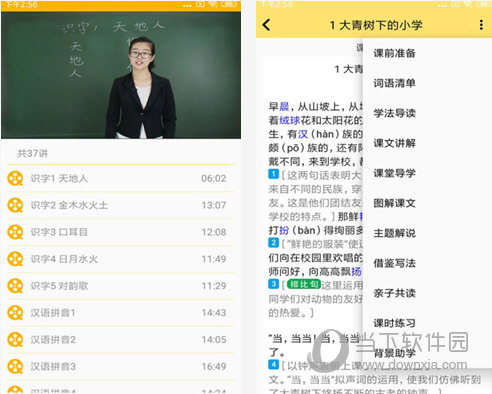Play the lesson 汉语拼音3
The width and height of the screenshot is (492, 394).
[121, 366]
